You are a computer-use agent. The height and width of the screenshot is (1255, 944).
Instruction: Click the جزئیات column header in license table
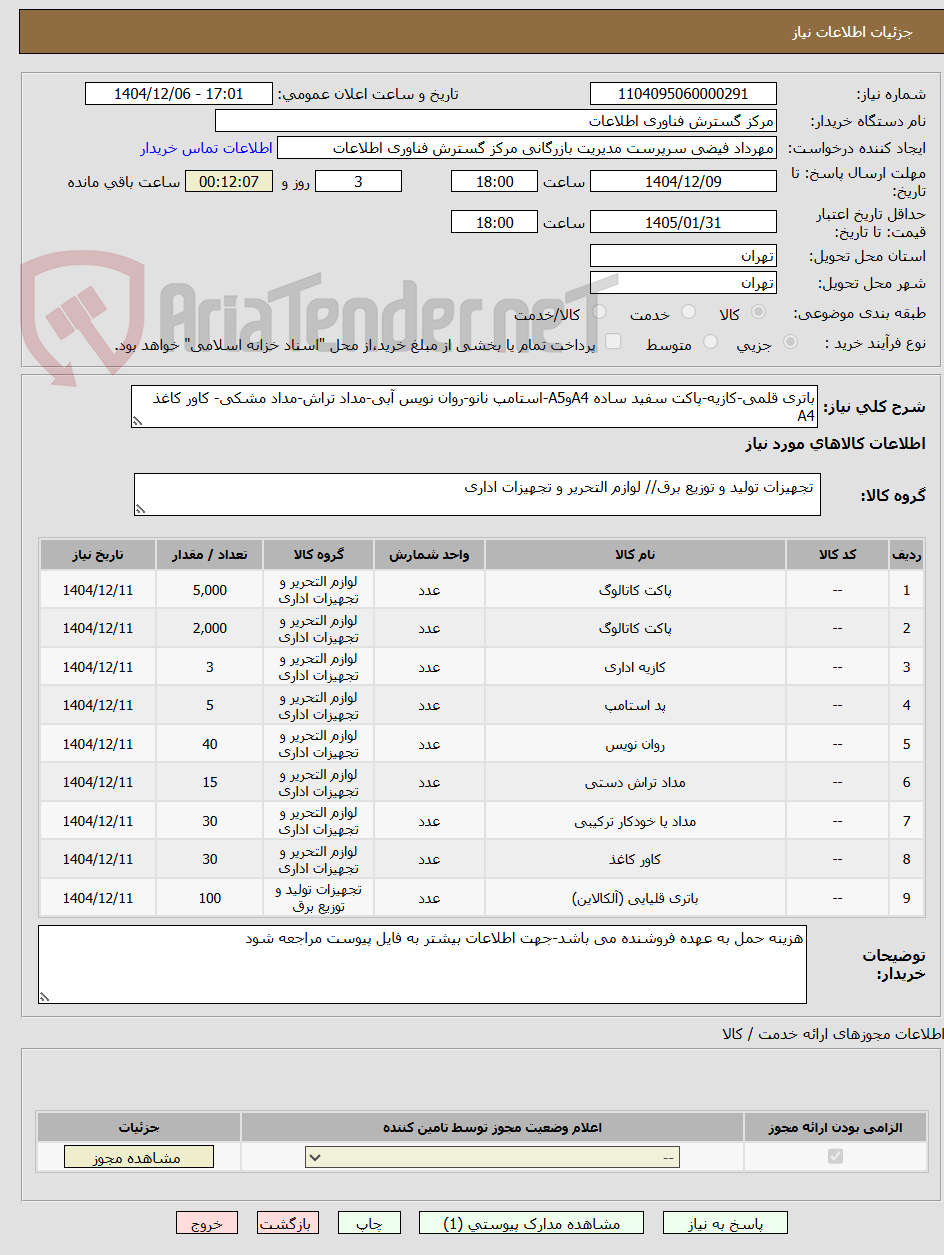click(138, 1127)
